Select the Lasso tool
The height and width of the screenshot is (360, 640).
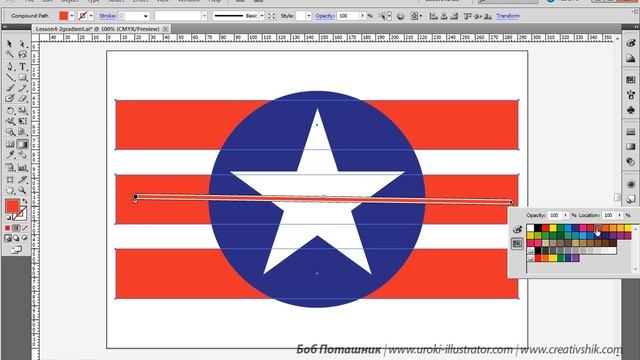(22, 55)
